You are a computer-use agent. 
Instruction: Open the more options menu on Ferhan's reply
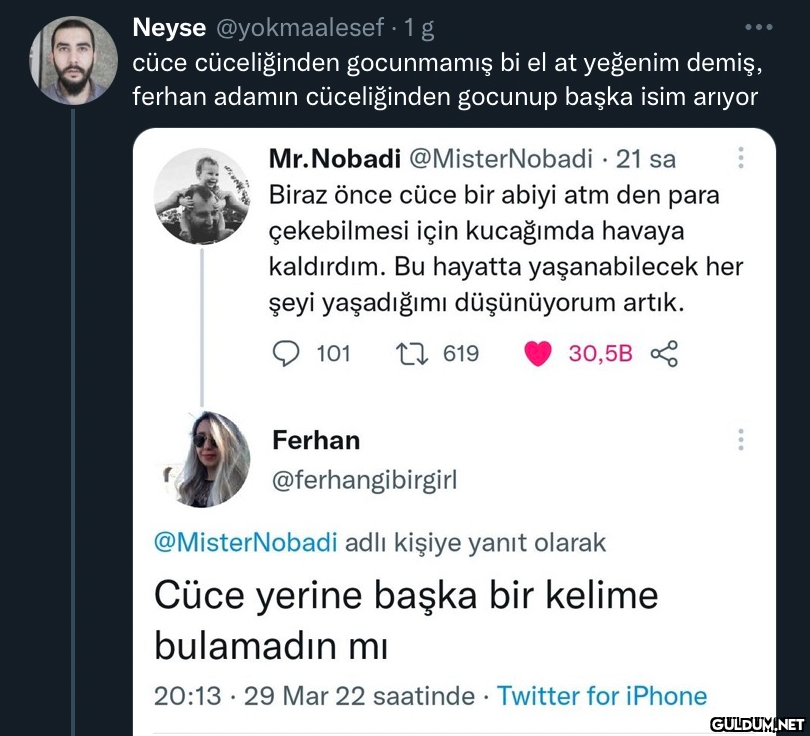pos(740,440)
